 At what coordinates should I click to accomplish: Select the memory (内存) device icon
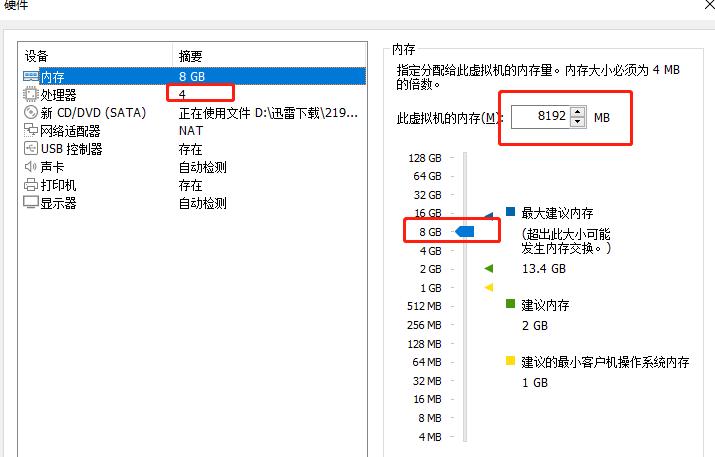31,76
